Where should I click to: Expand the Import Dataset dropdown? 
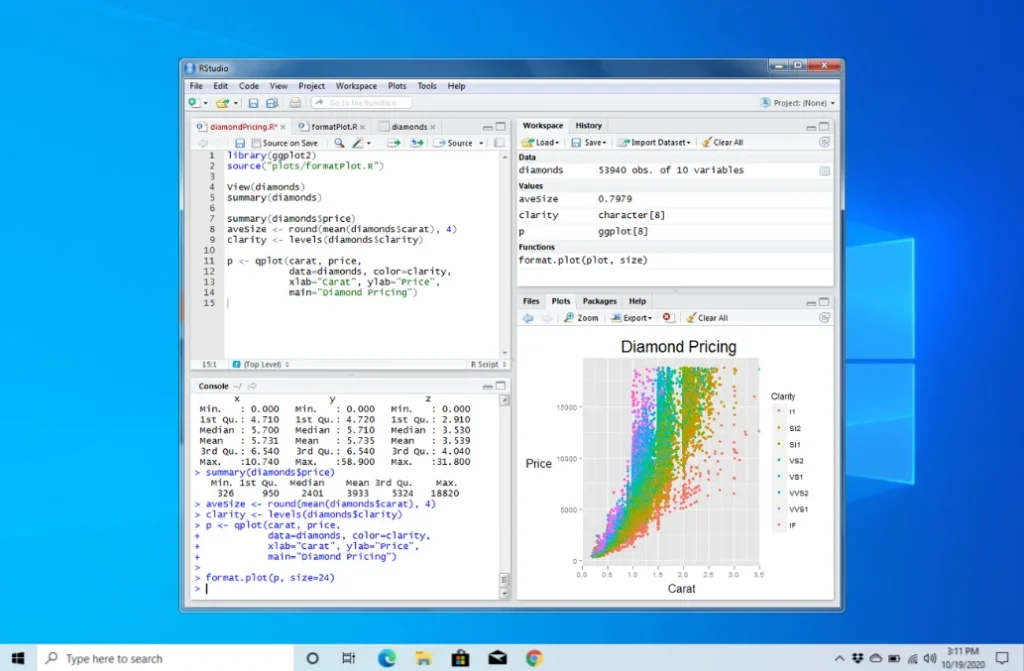655,143
